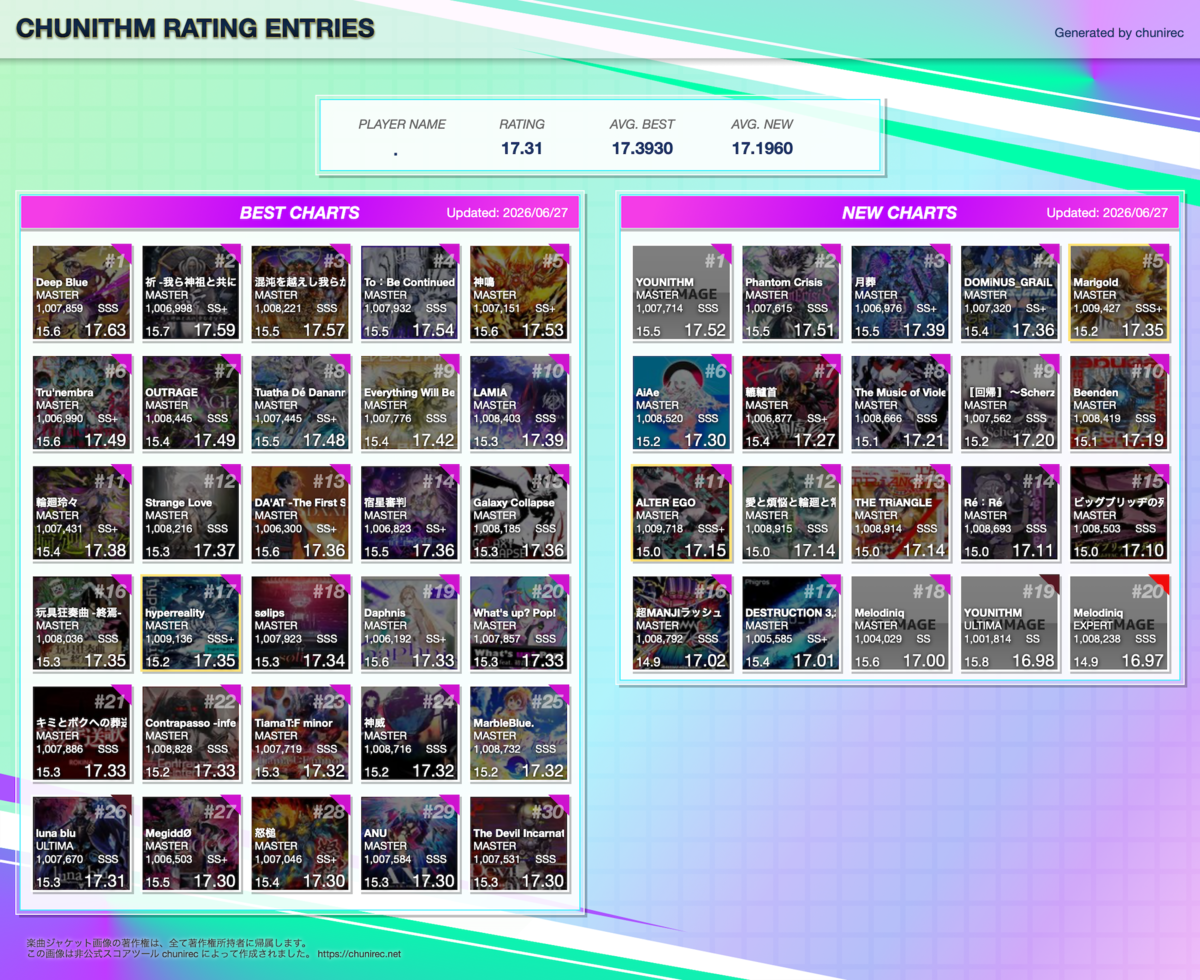The height and width of the screenshot is (980, 1200).
Task: Click the rating value 17.31
Action: coord(522,149)
